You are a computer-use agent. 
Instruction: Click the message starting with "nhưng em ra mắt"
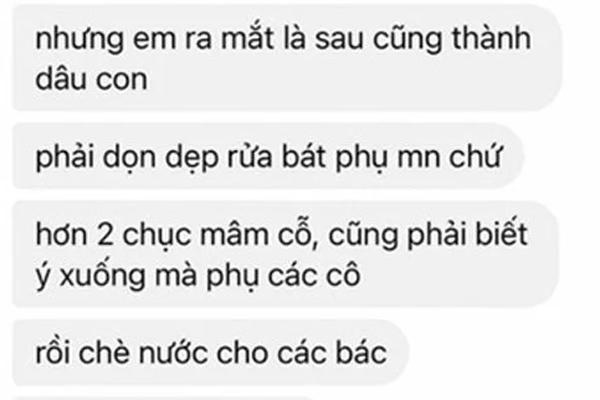coord(287,59)
